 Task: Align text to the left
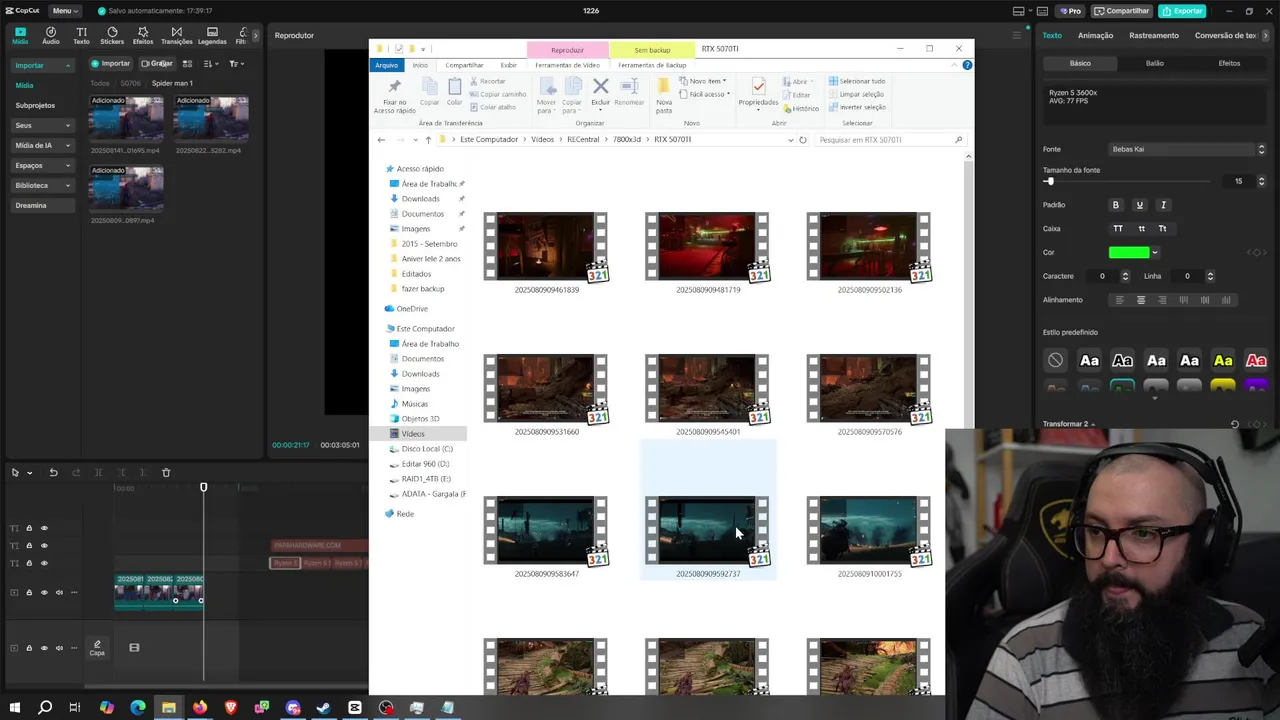(1119, 300)
